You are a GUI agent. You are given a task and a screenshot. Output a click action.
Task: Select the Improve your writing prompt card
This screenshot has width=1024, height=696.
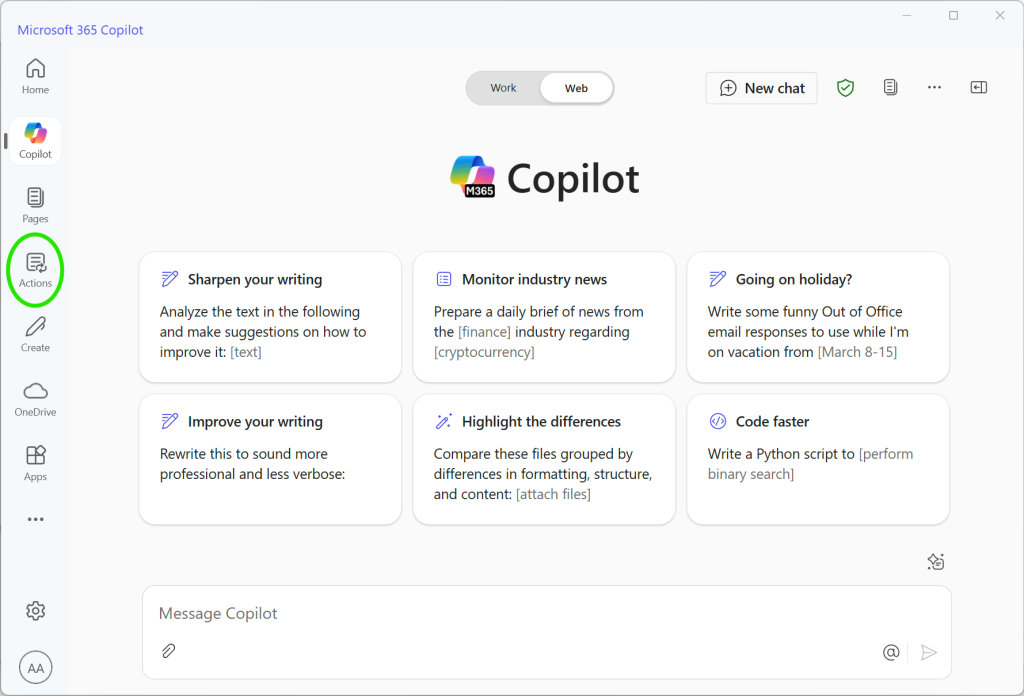(270, 459)
